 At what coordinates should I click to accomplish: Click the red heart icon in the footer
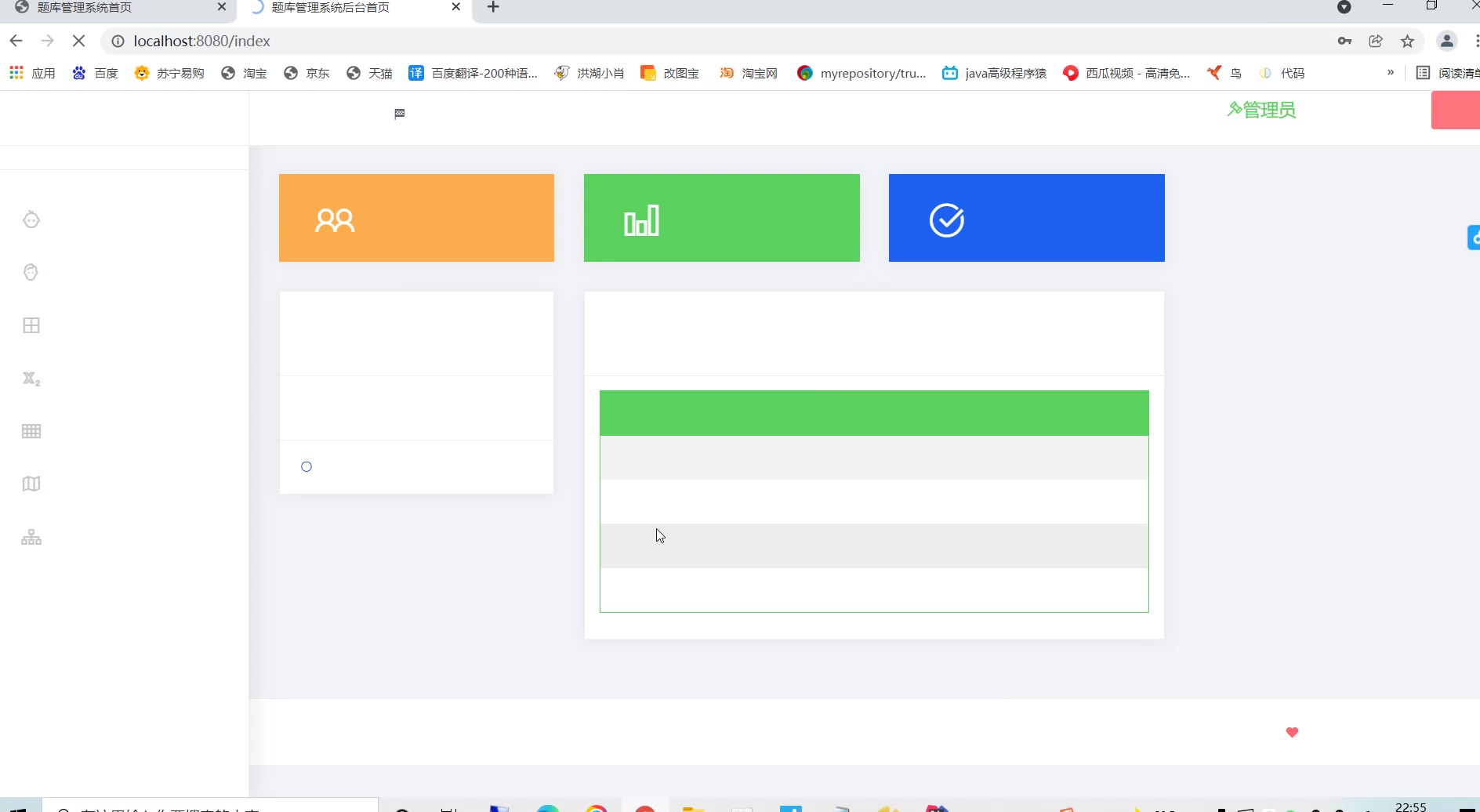click(1293, 732)
